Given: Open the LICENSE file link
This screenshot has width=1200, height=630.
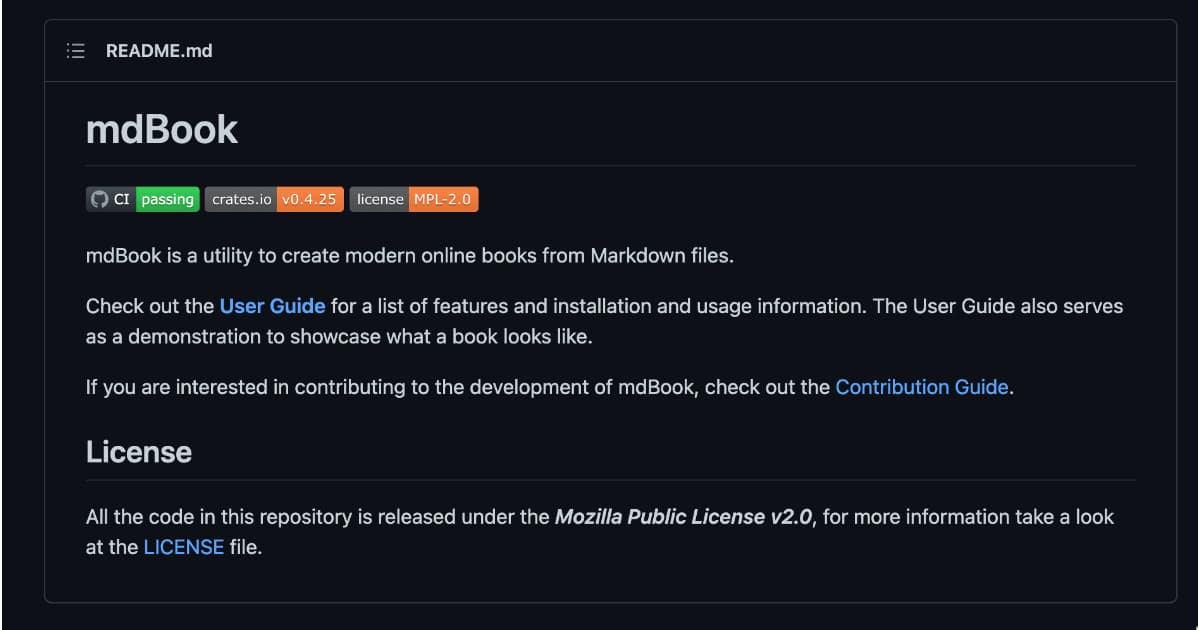Looking at the screenshot, I should (x=183, y=548).
